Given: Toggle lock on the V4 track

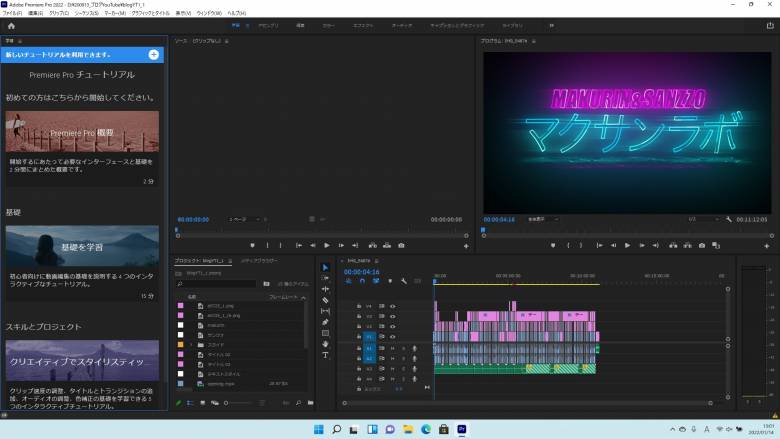Looking at the screenshot, I should tap(359, 306).
